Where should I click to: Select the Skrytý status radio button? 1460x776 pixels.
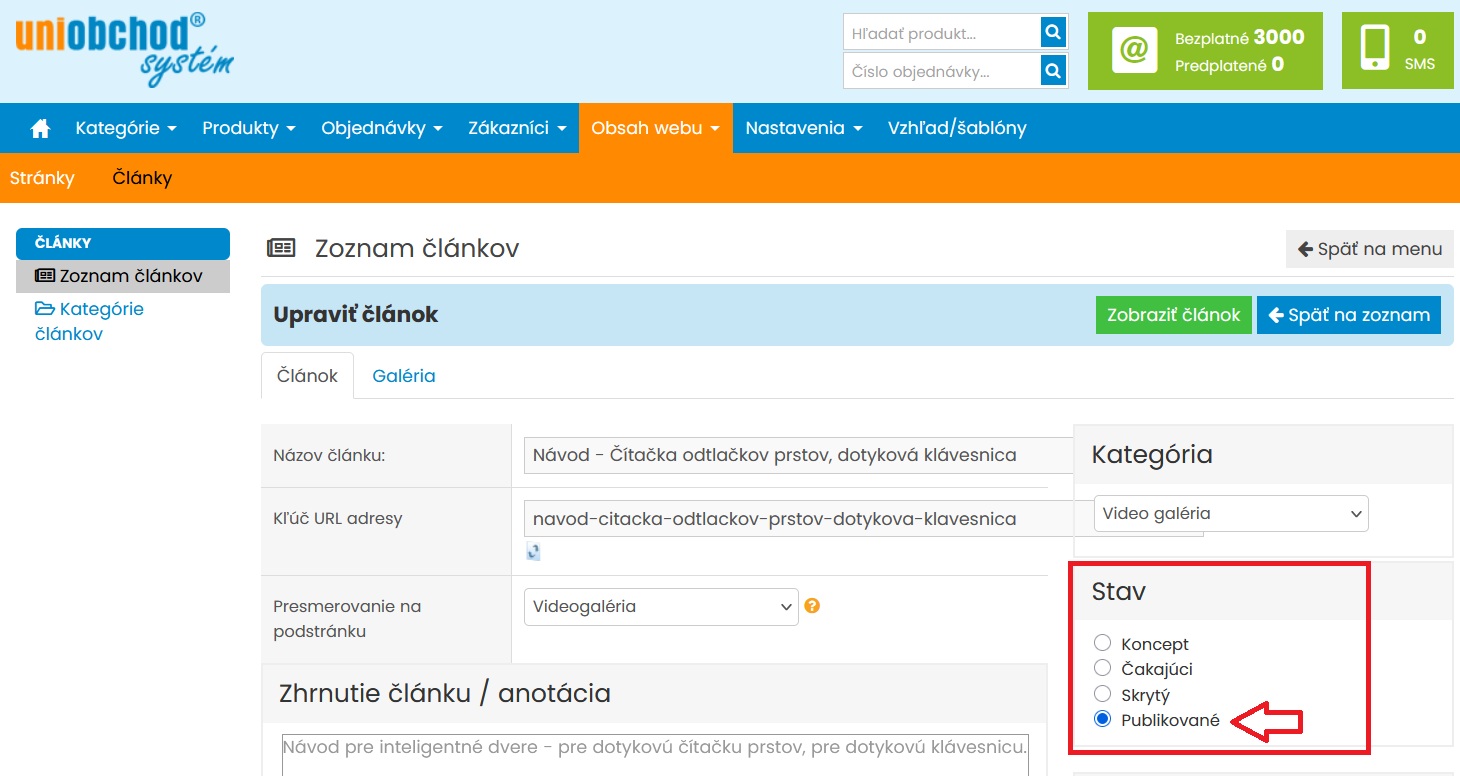click(x=1102, y=694)
